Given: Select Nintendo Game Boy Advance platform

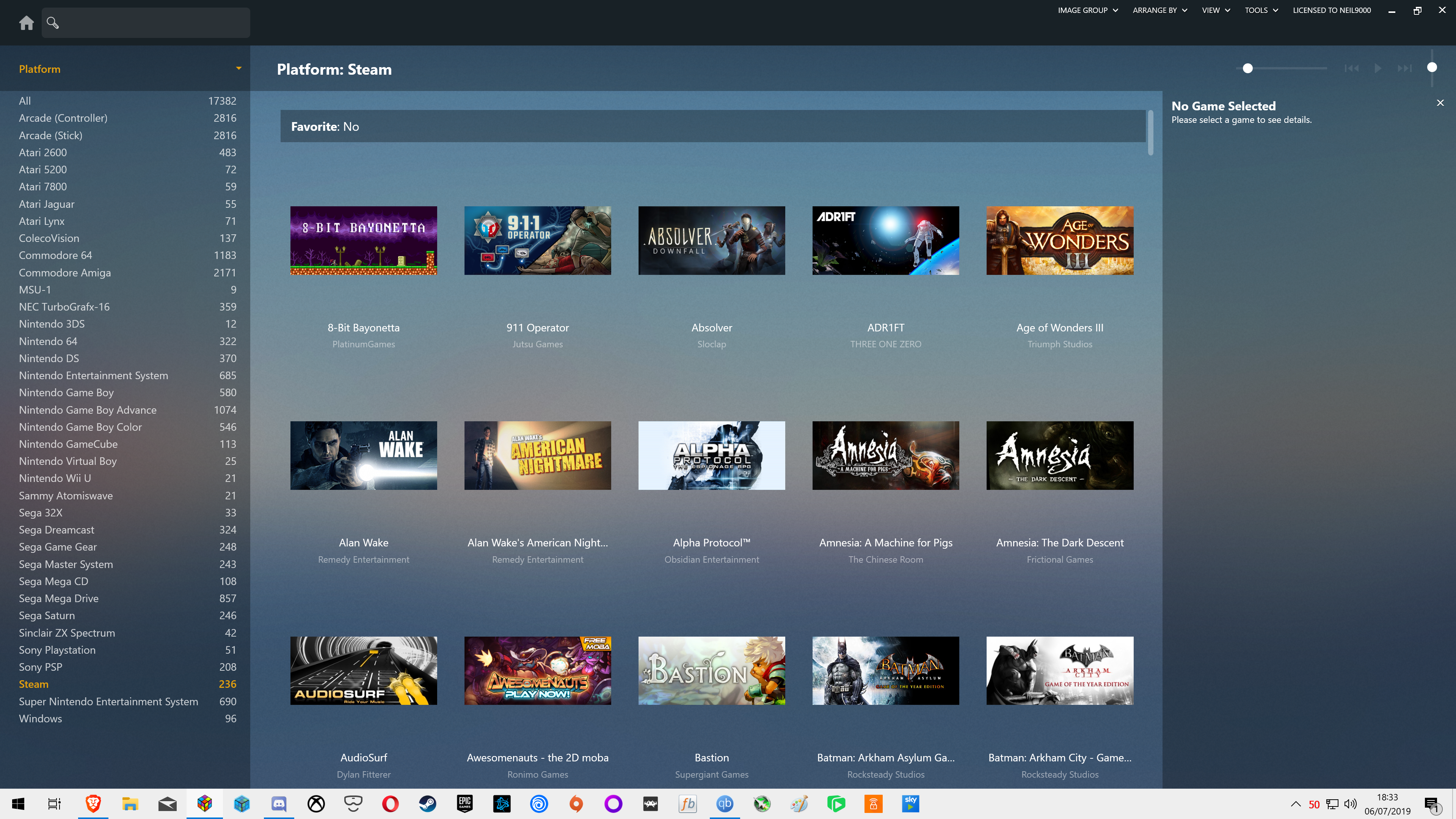Looking at the screenshot, I should pos(127,410).
